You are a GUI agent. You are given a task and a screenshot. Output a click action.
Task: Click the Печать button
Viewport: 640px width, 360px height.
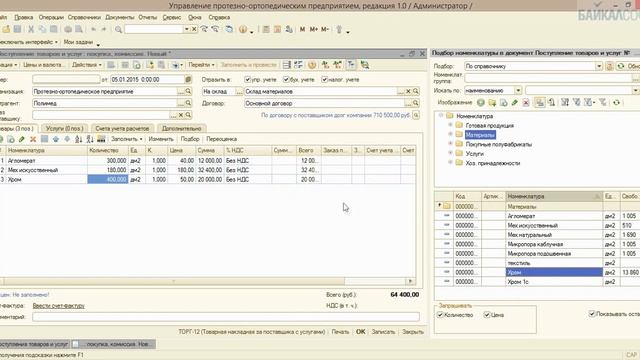click(340, 332)
